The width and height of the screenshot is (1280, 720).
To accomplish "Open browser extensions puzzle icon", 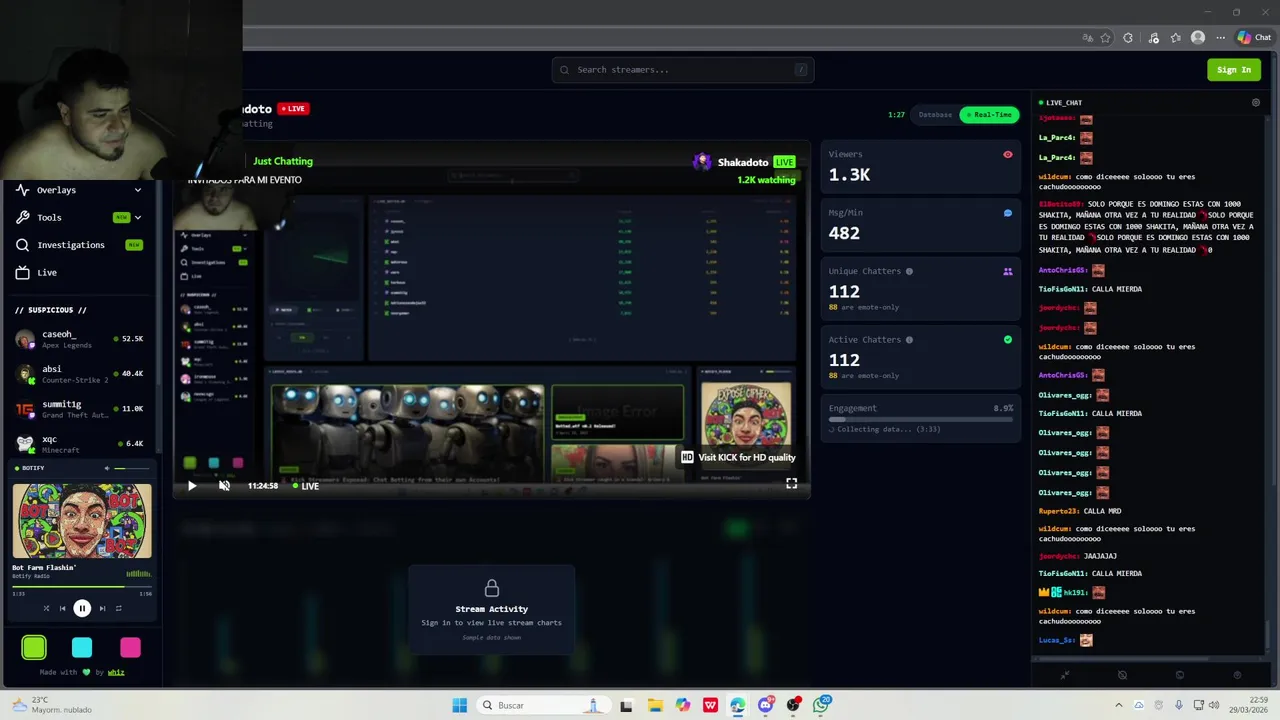I will tap(1128, 38).
